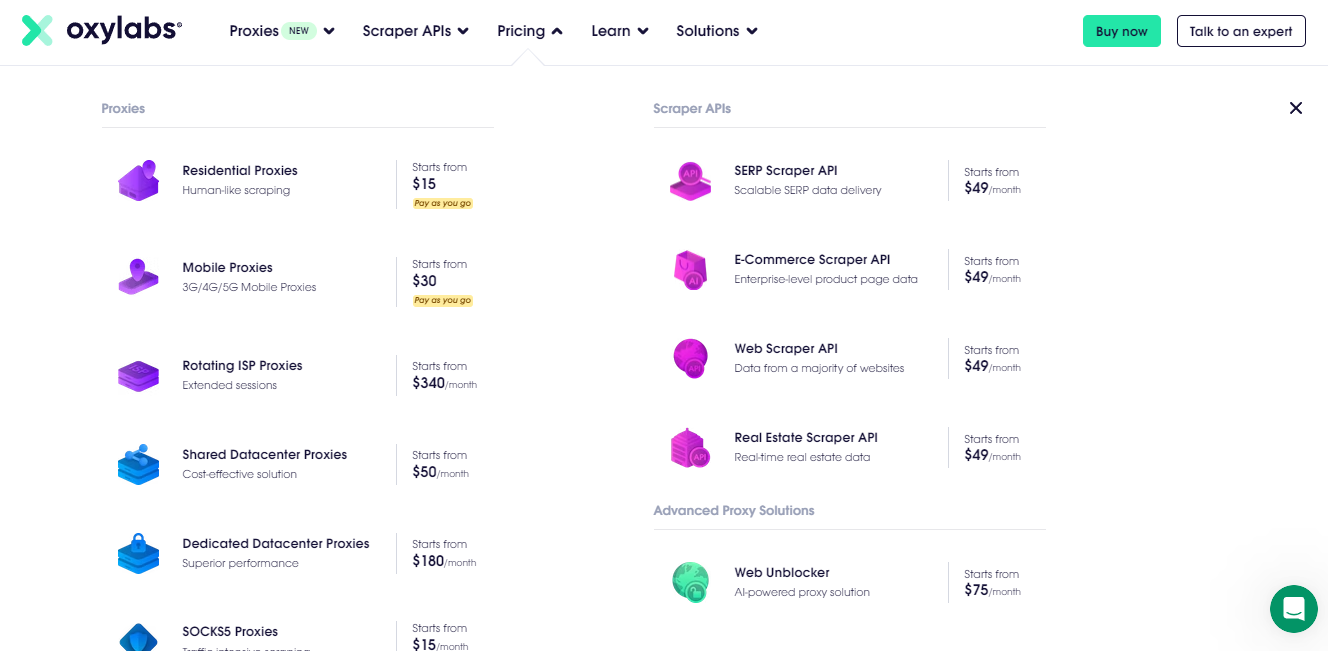The width and height of the screenshot is (1328, 651).
Task: Open Mobile Proxies pricing link
Action: point(227,268)
